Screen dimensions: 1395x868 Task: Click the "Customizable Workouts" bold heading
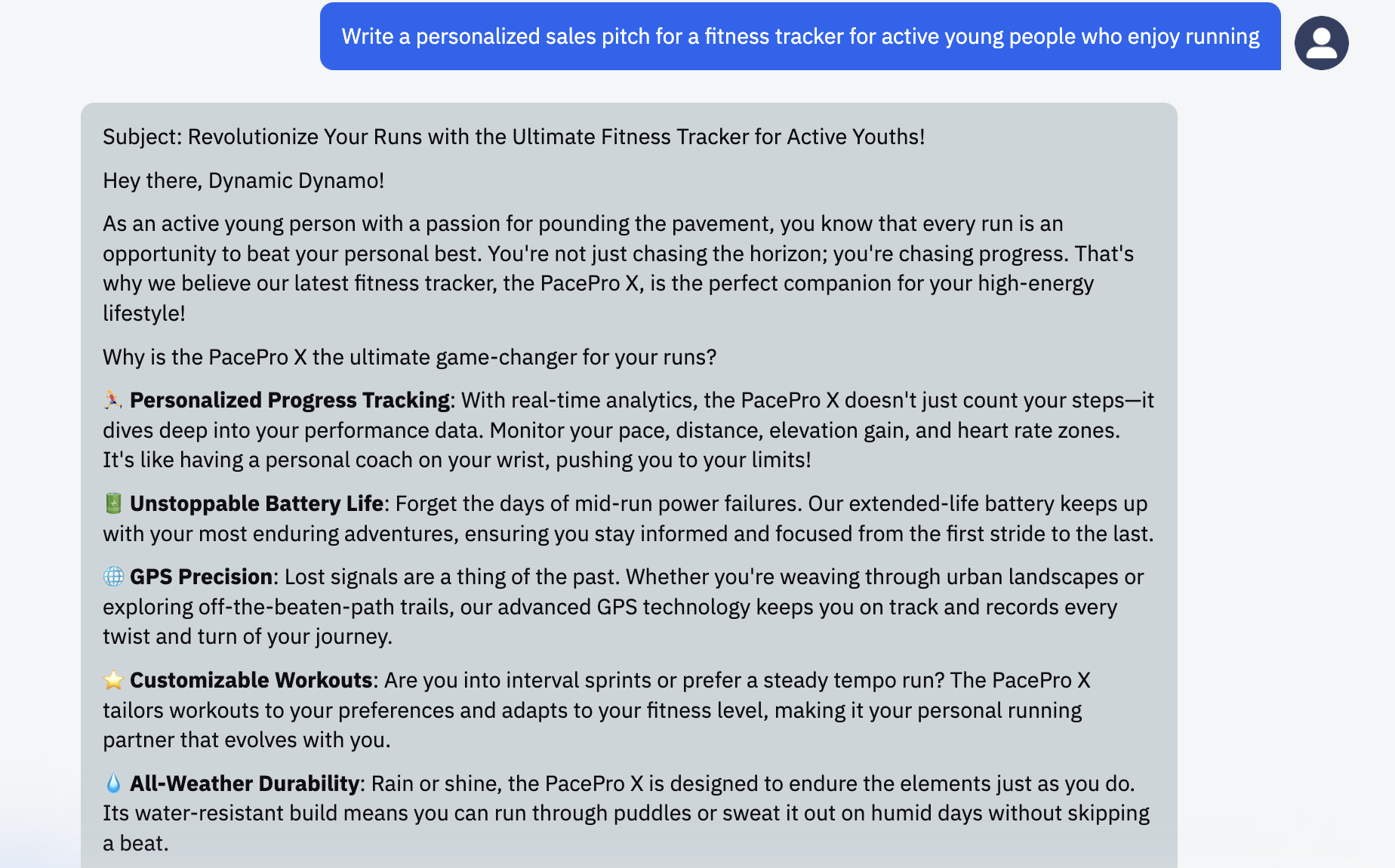pos(251,680)
